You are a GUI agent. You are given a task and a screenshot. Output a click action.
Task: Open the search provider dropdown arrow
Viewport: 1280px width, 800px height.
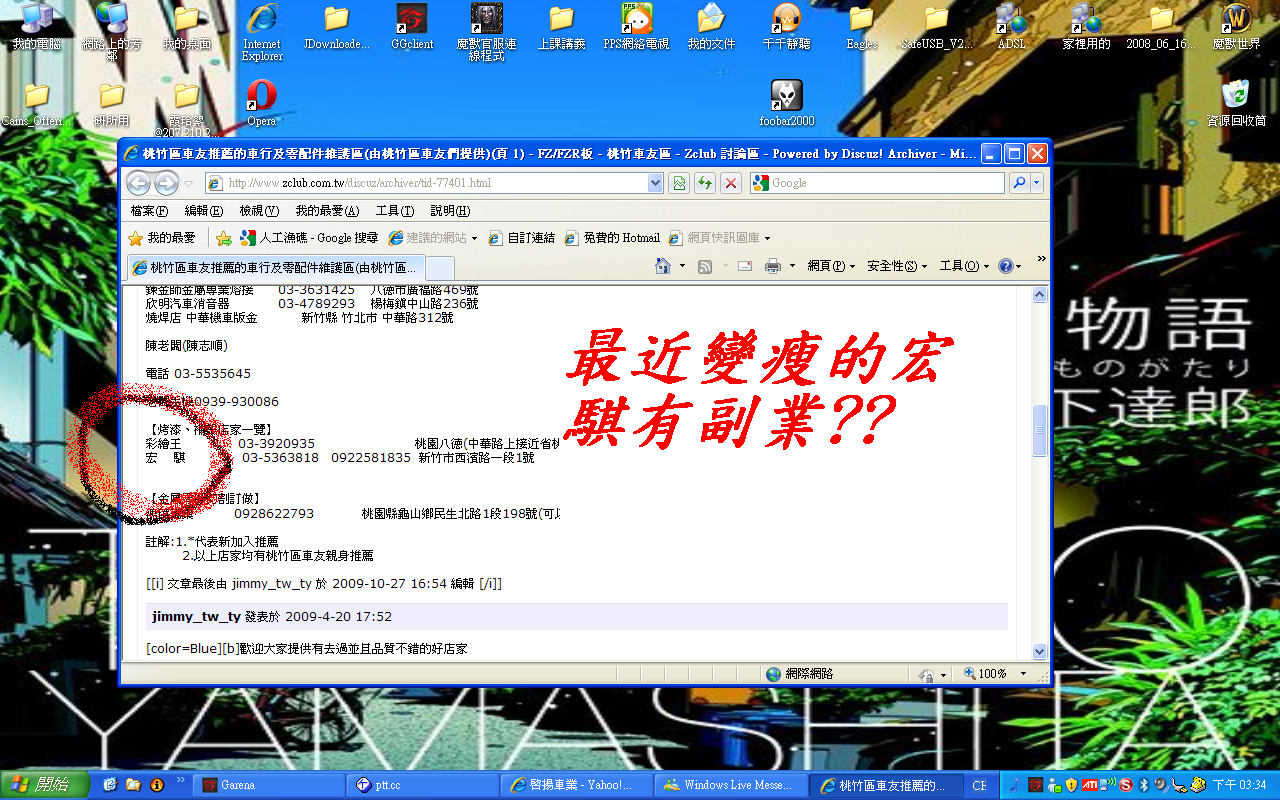[1037, 183]
